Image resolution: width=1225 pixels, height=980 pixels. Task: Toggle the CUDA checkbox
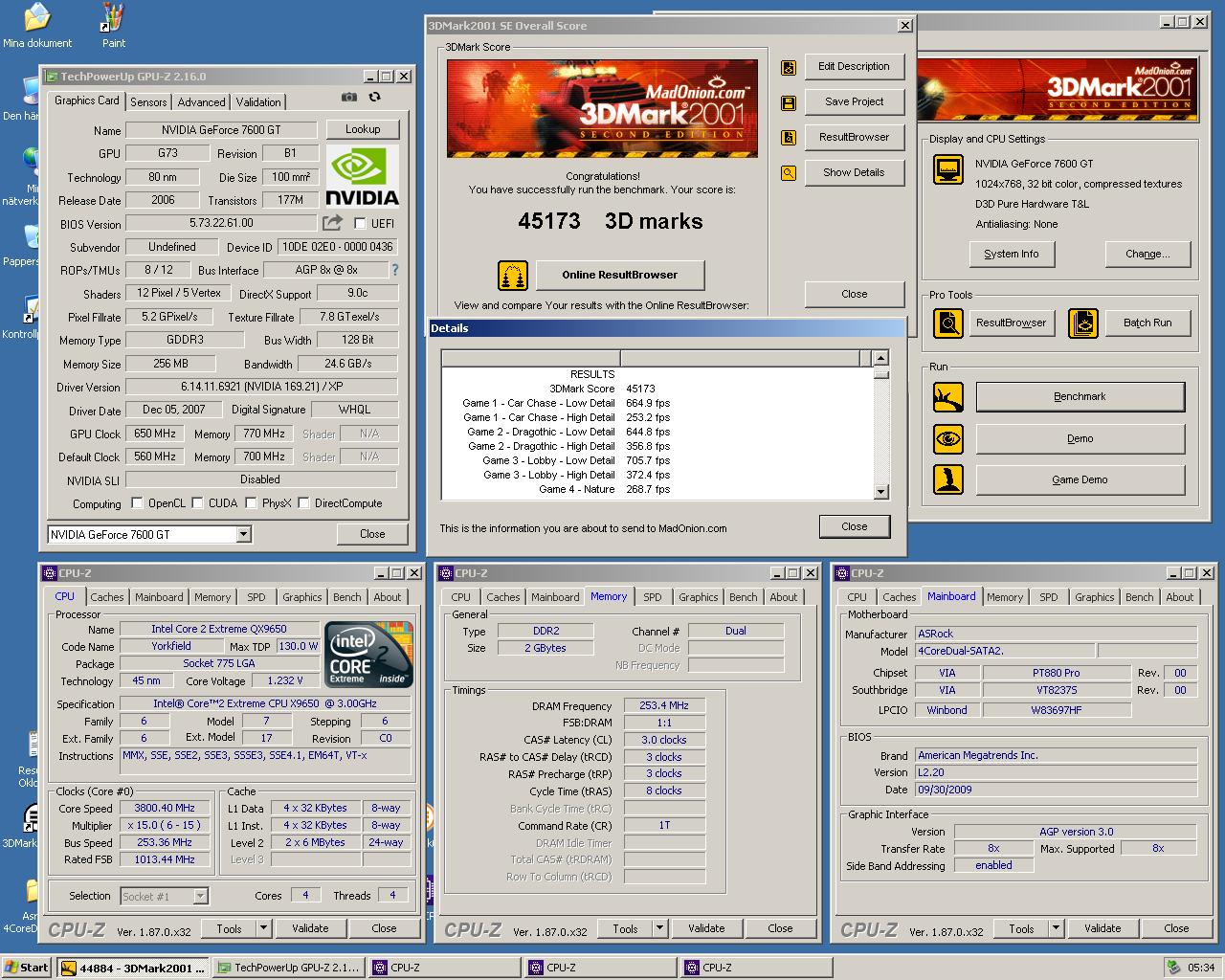coord(197,502)
